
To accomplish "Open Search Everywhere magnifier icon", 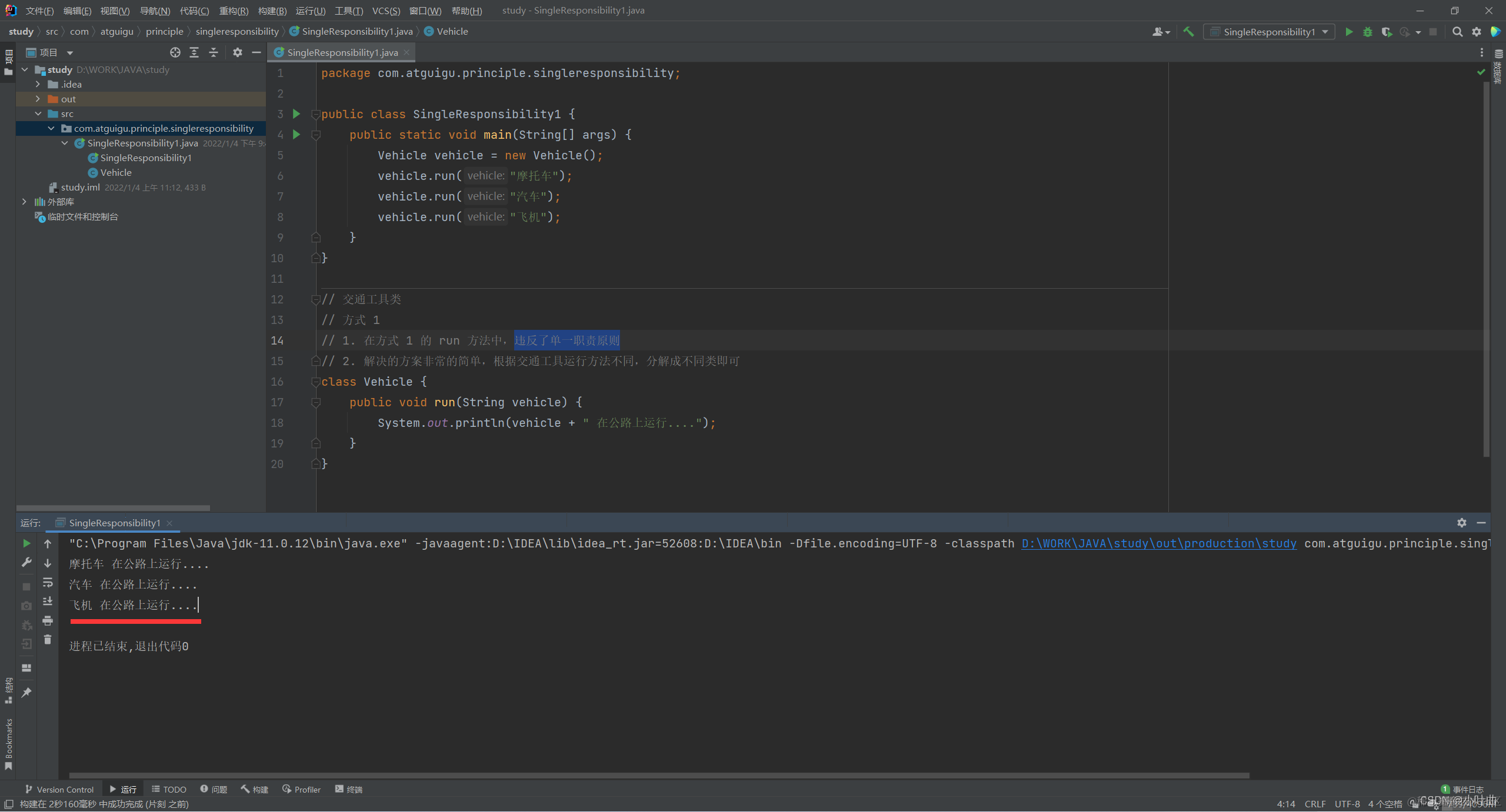I will (x=1457, y=32).
